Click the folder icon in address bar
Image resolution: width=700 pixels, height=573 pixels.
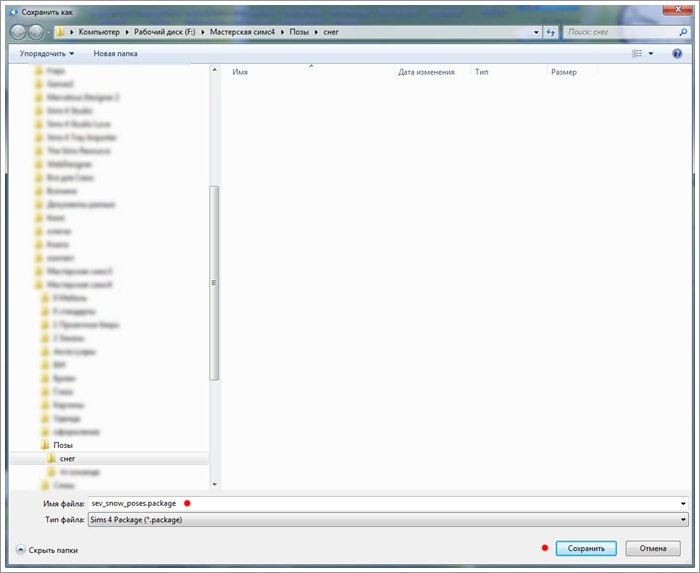coord(61,32)
